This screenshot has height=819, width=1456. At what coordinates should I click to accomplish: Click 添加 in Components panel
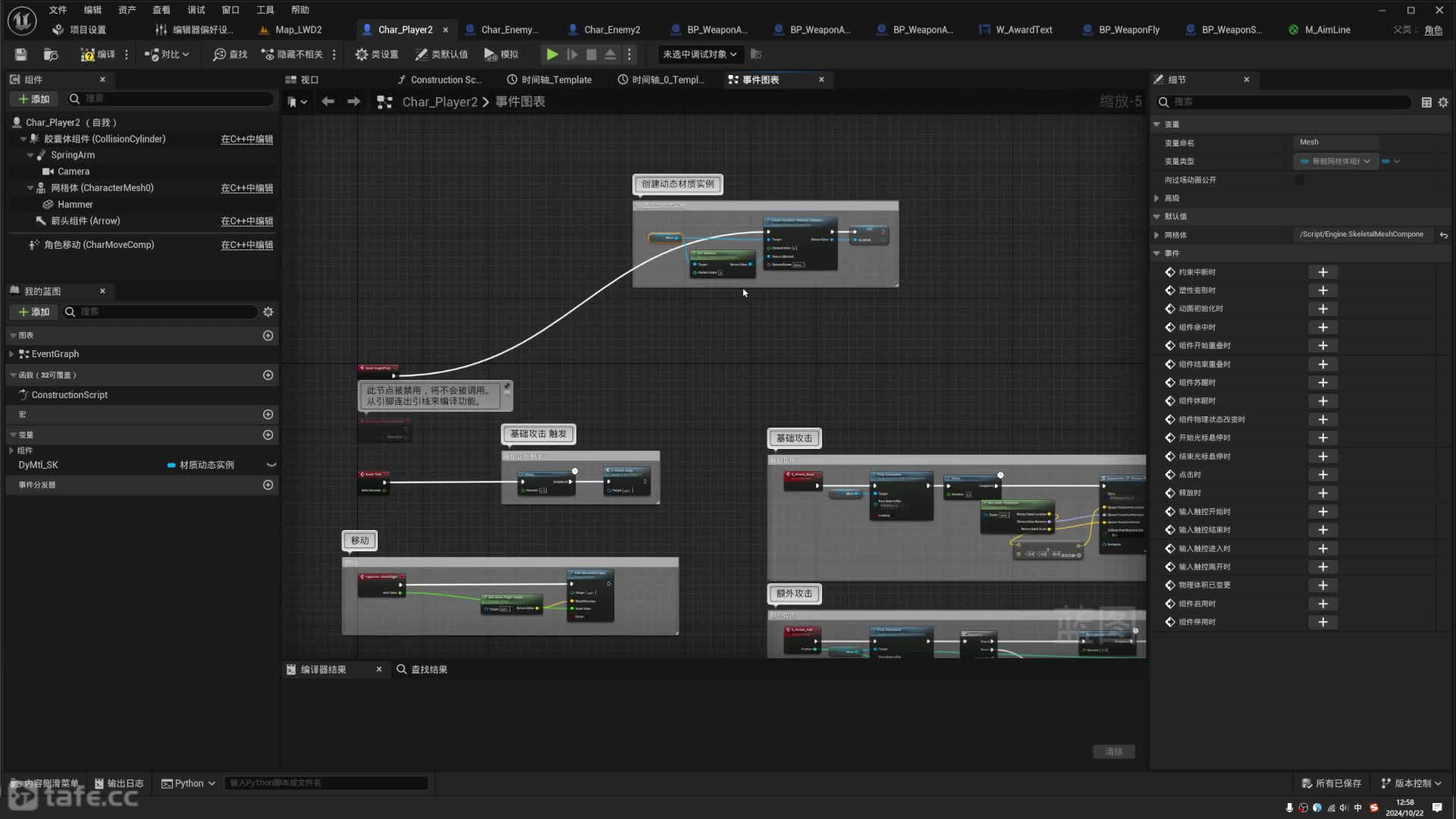[33, 99]
